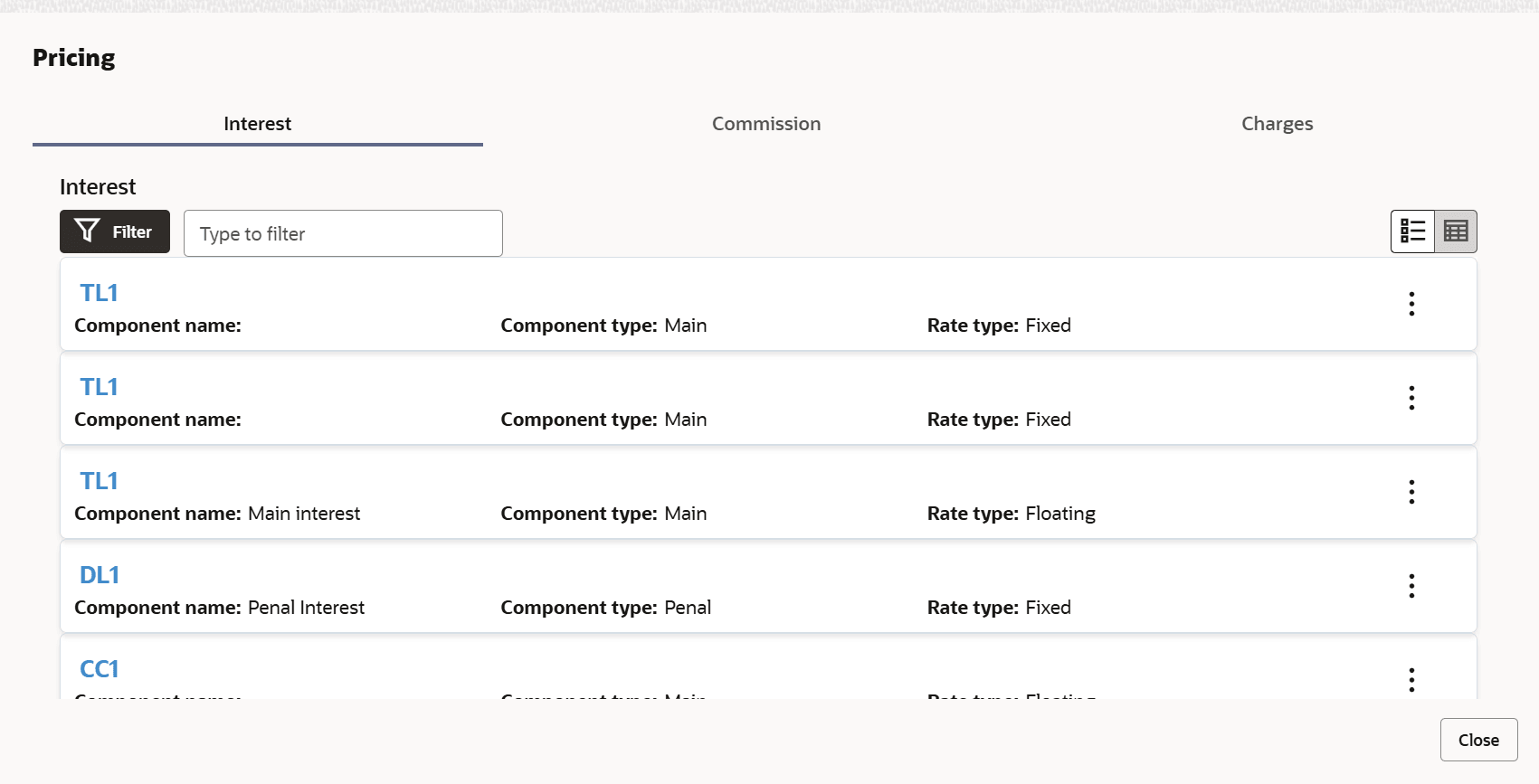Switch to table grid view

(x=1456, y=231)
